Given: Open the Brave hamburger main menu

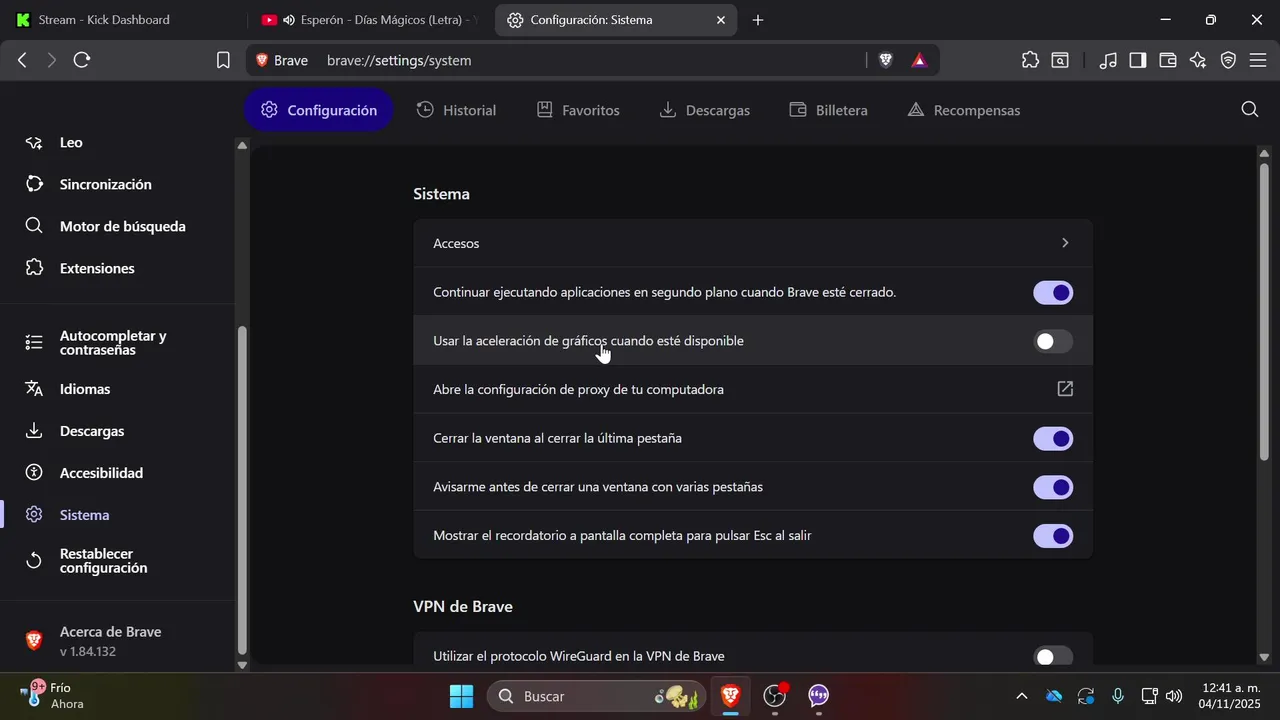Looking at the screenshot, I should (x=1257, y=60).
